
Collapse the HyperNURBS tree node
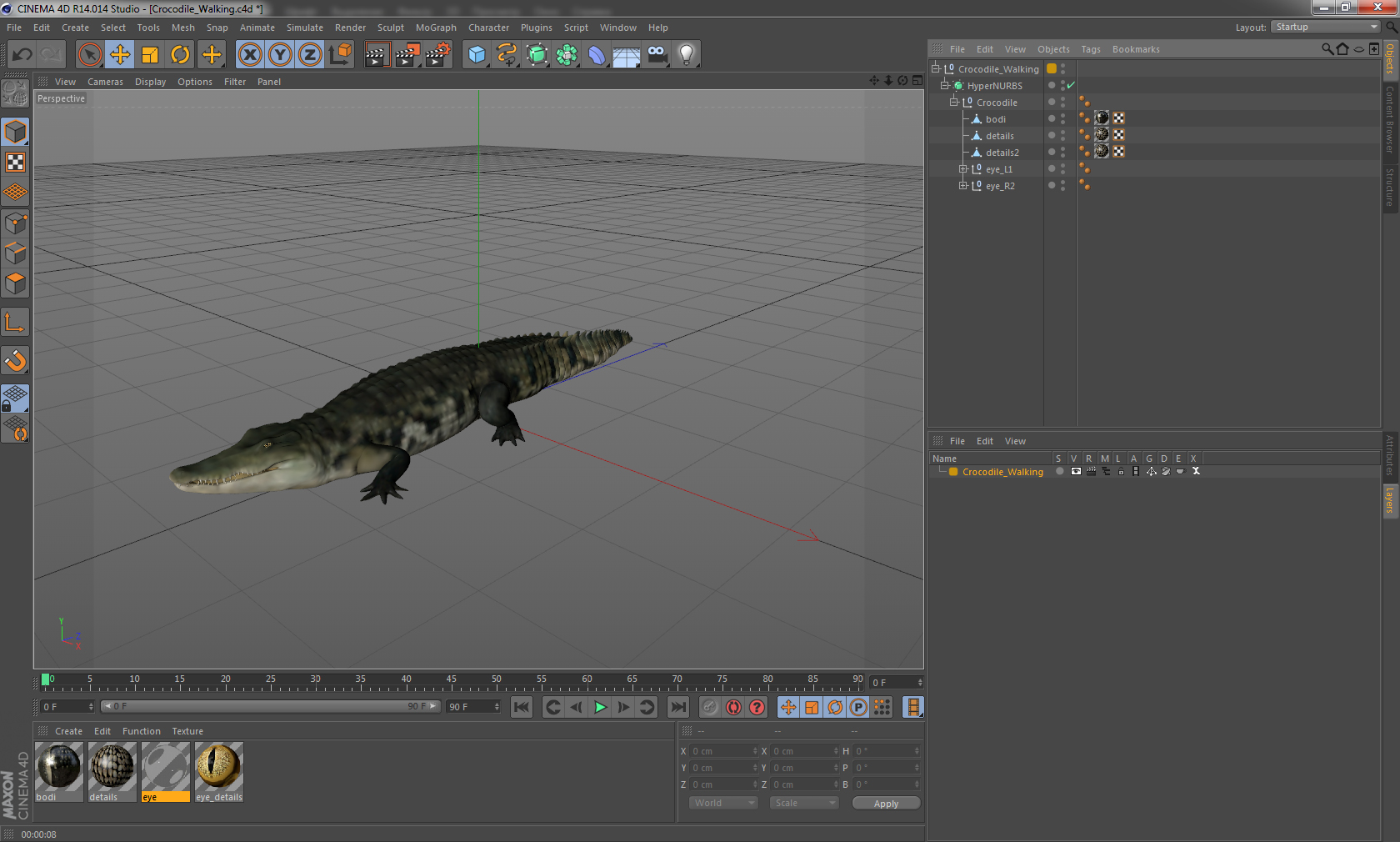pos(945,85)
